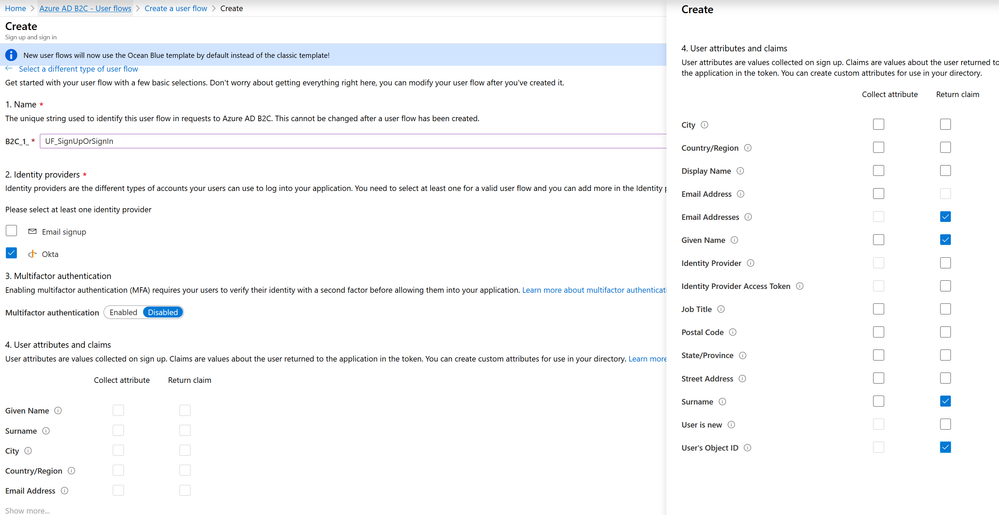This screenshot has height=515, width=999.
Task: Check Collect attribute for Given Name in the main form
Action: tap(118, 410)
